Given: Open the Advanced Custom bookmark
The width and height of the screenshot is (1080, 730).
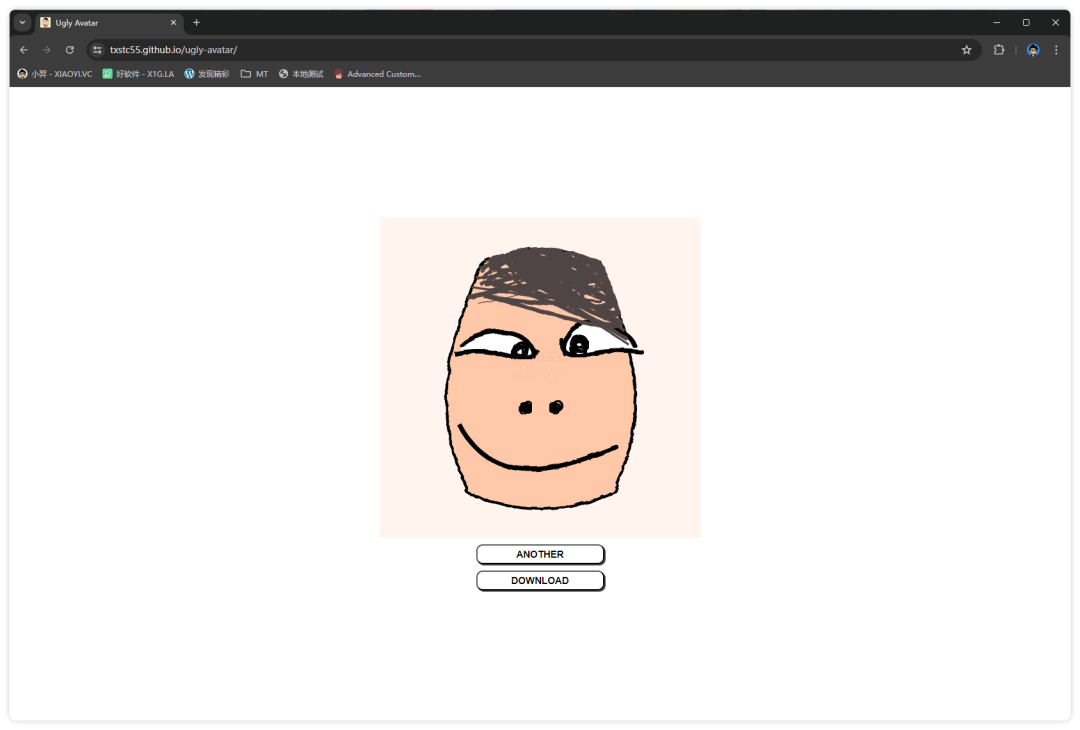Looking at the screenshot, I should pyautogui.click(x=377, y=74).
